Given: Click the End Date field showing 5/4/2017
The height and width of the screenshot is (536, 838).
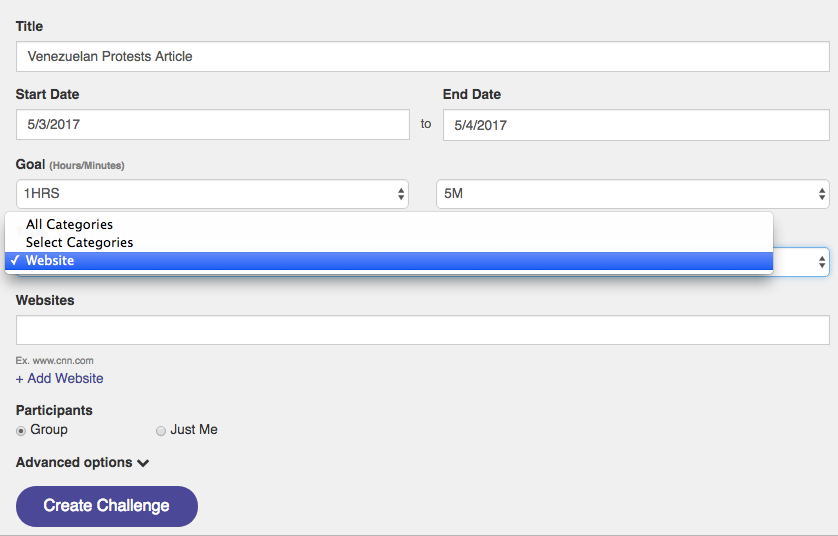Looking at the screenshot, I should [x=635, y=125].
